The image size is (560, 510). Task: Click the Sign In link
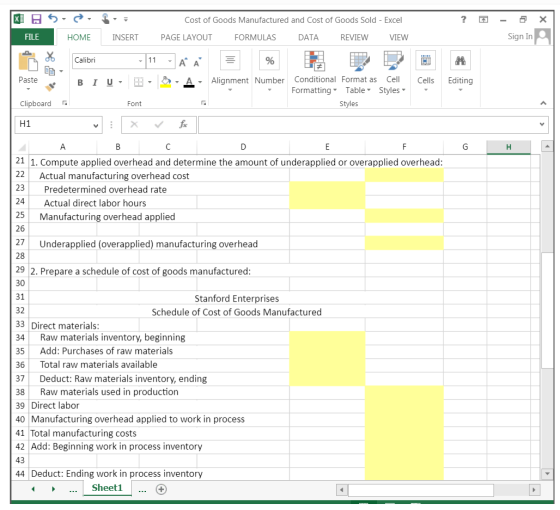(520, 36)
